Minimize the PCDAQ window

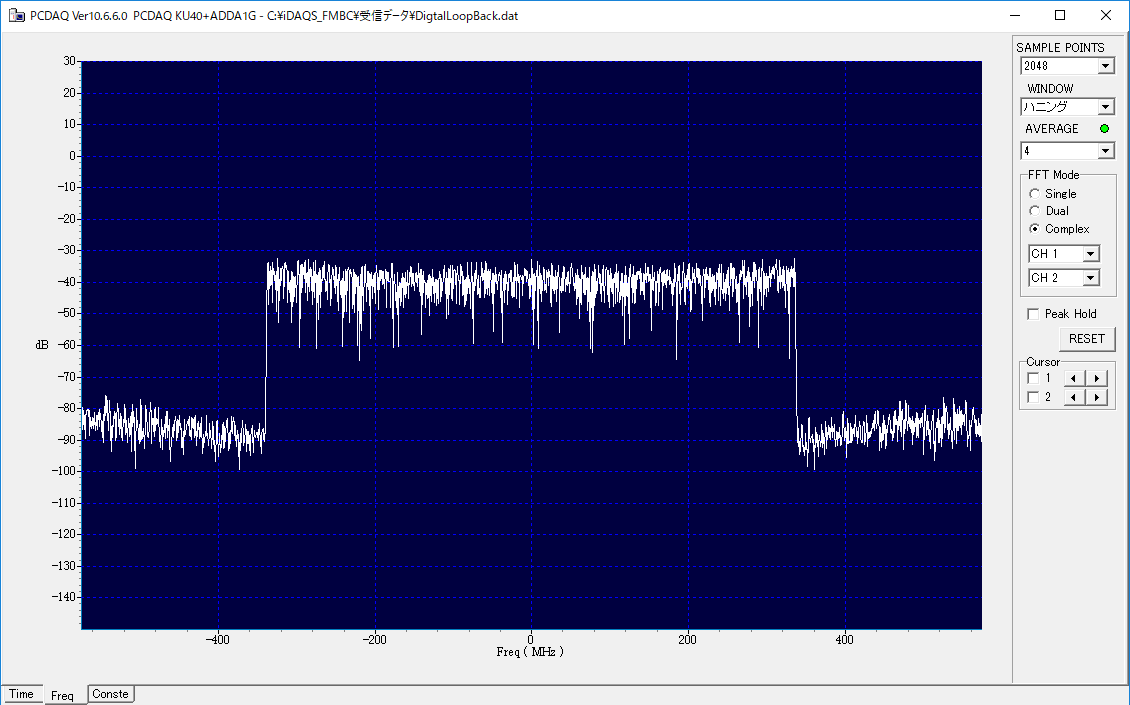[x=1015, y=16]
